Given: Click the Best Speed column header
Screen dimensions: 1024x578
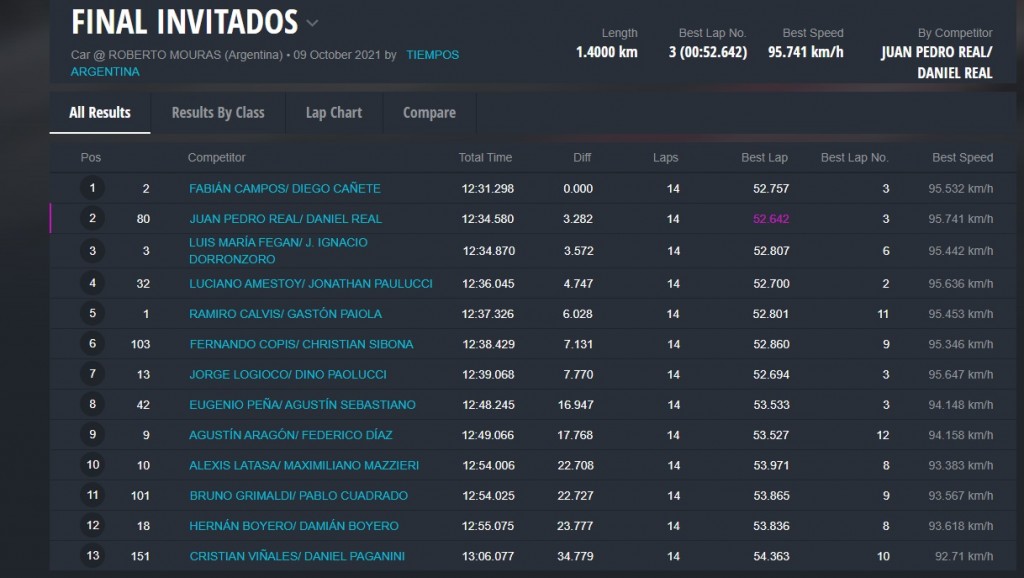Looking at the screenshot, I should [x=962, y=158].
